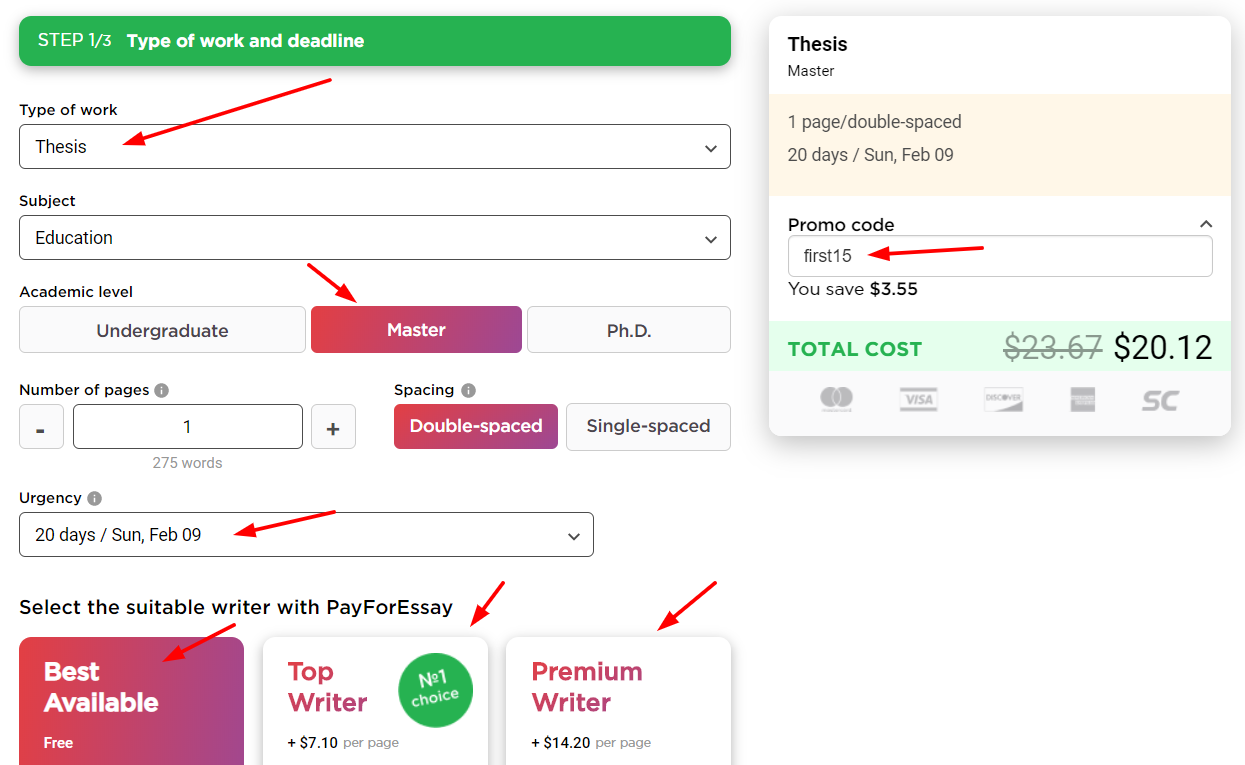Image resolution: width=1245 pixels, height=765 pixels.
Task: Select the Top Writer option
Action: 375,700
